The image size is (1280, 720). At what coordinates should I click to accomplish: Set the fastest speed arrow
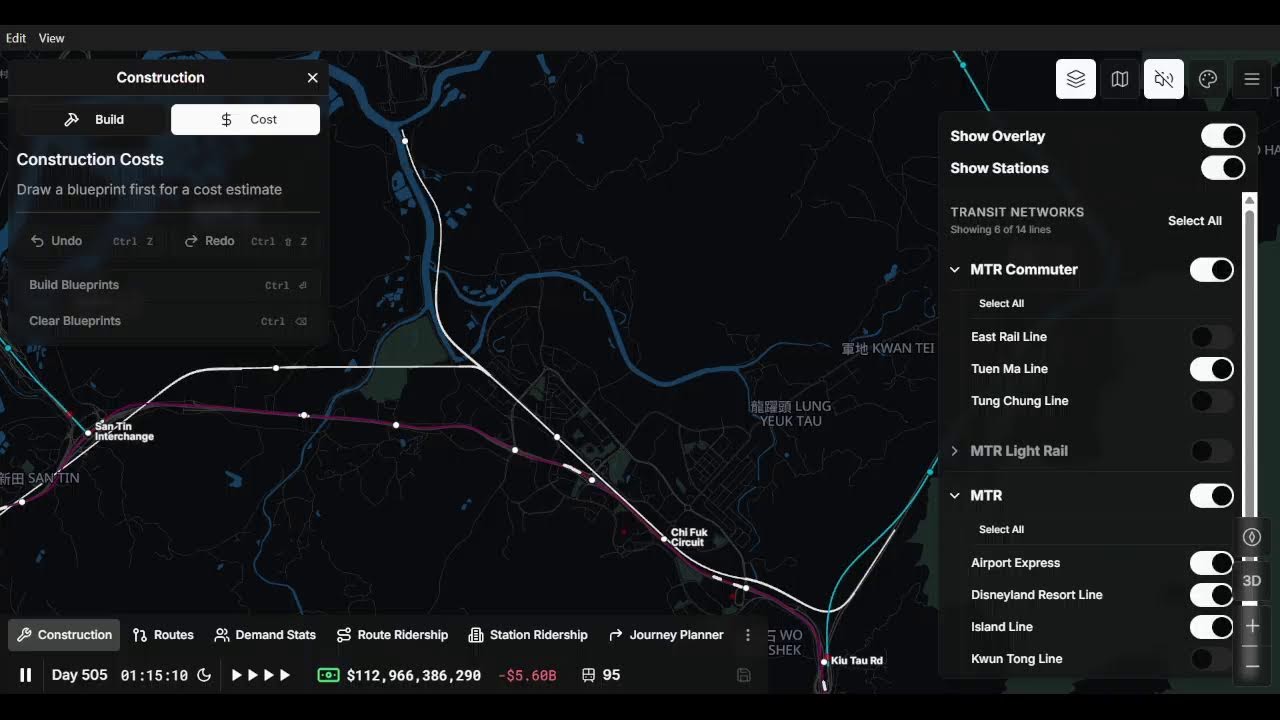tap(285, 675)
